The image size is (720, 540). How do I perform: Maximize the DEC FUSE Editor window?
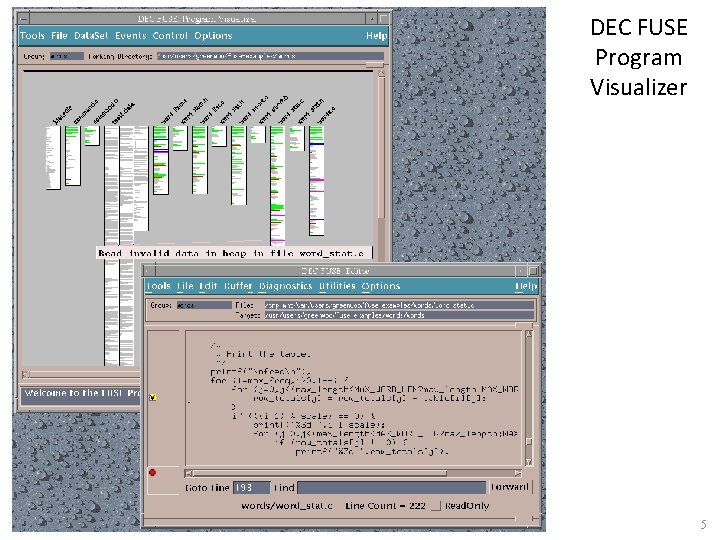[x=533, y=270]
